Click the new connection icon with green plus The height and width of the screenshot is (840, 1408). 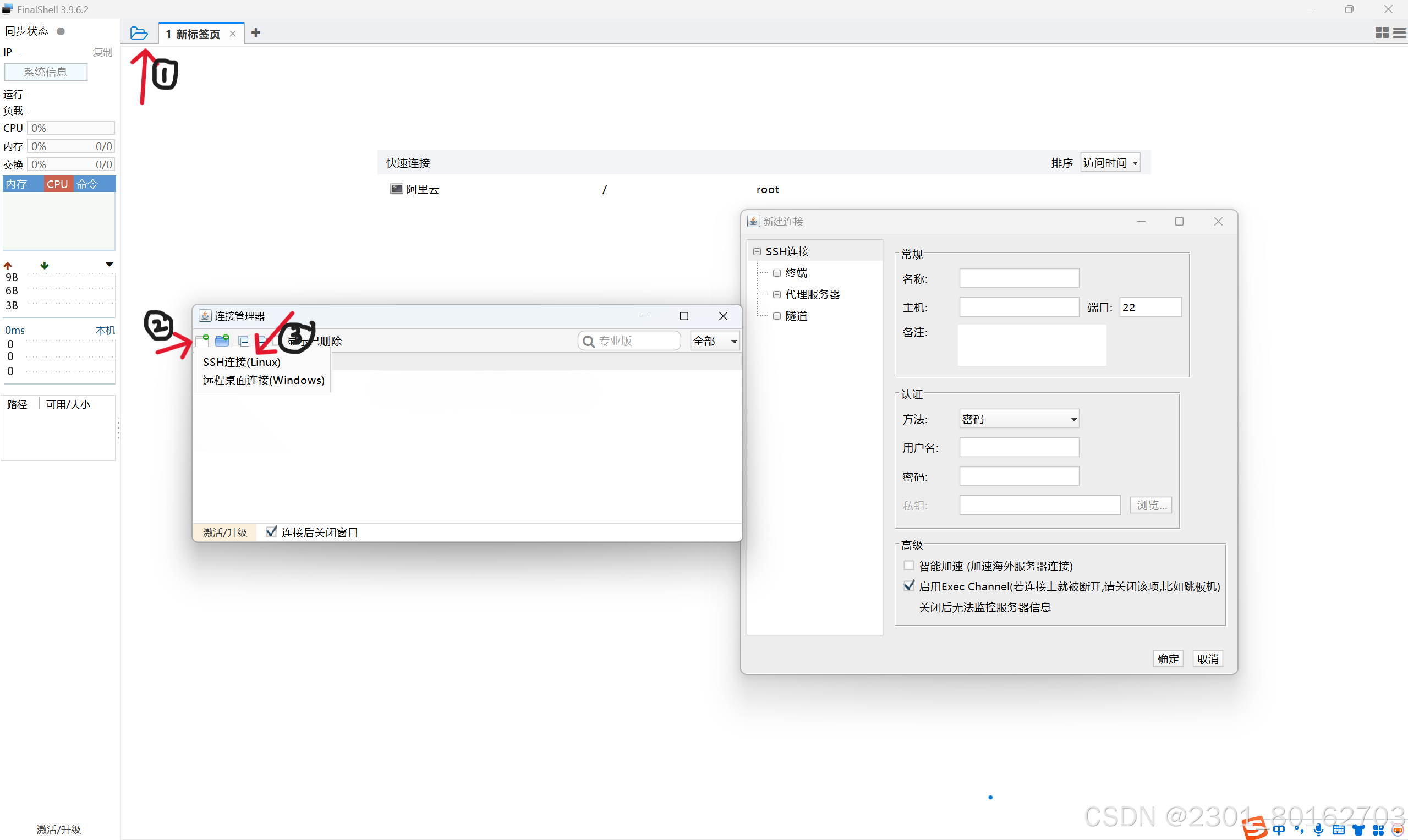click(202, 340)
